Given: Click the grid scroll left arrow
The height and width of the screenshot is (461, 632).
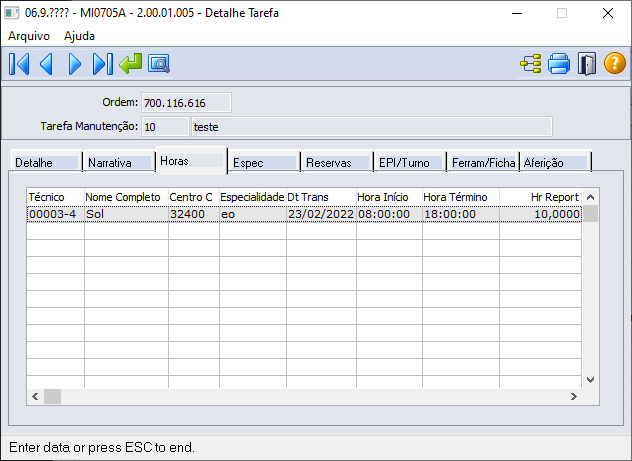Looking at the screenshot, I should pos(35,397).
